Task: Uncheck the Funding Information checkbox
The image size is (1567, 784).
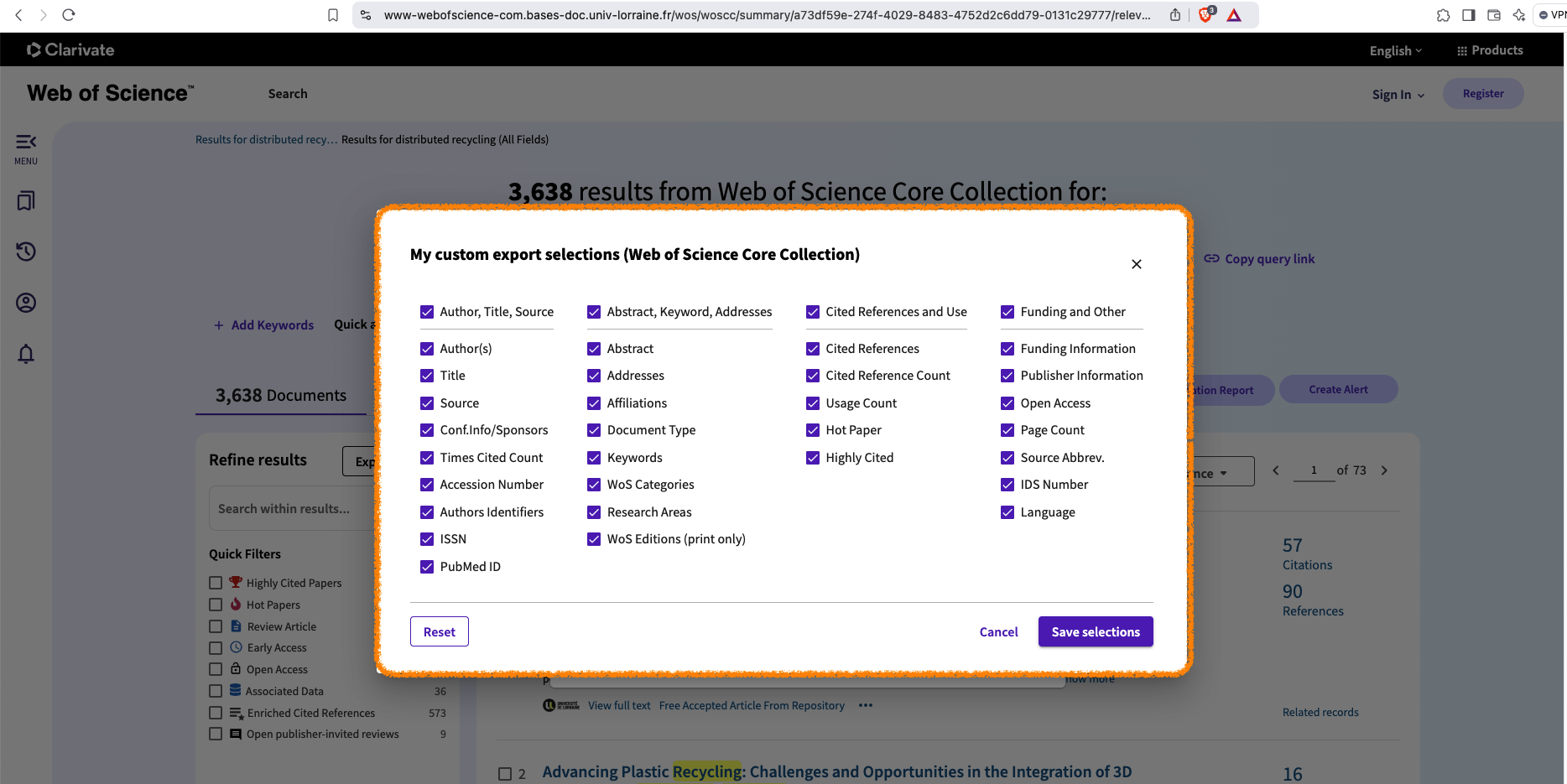Action: click(1007, 349)
